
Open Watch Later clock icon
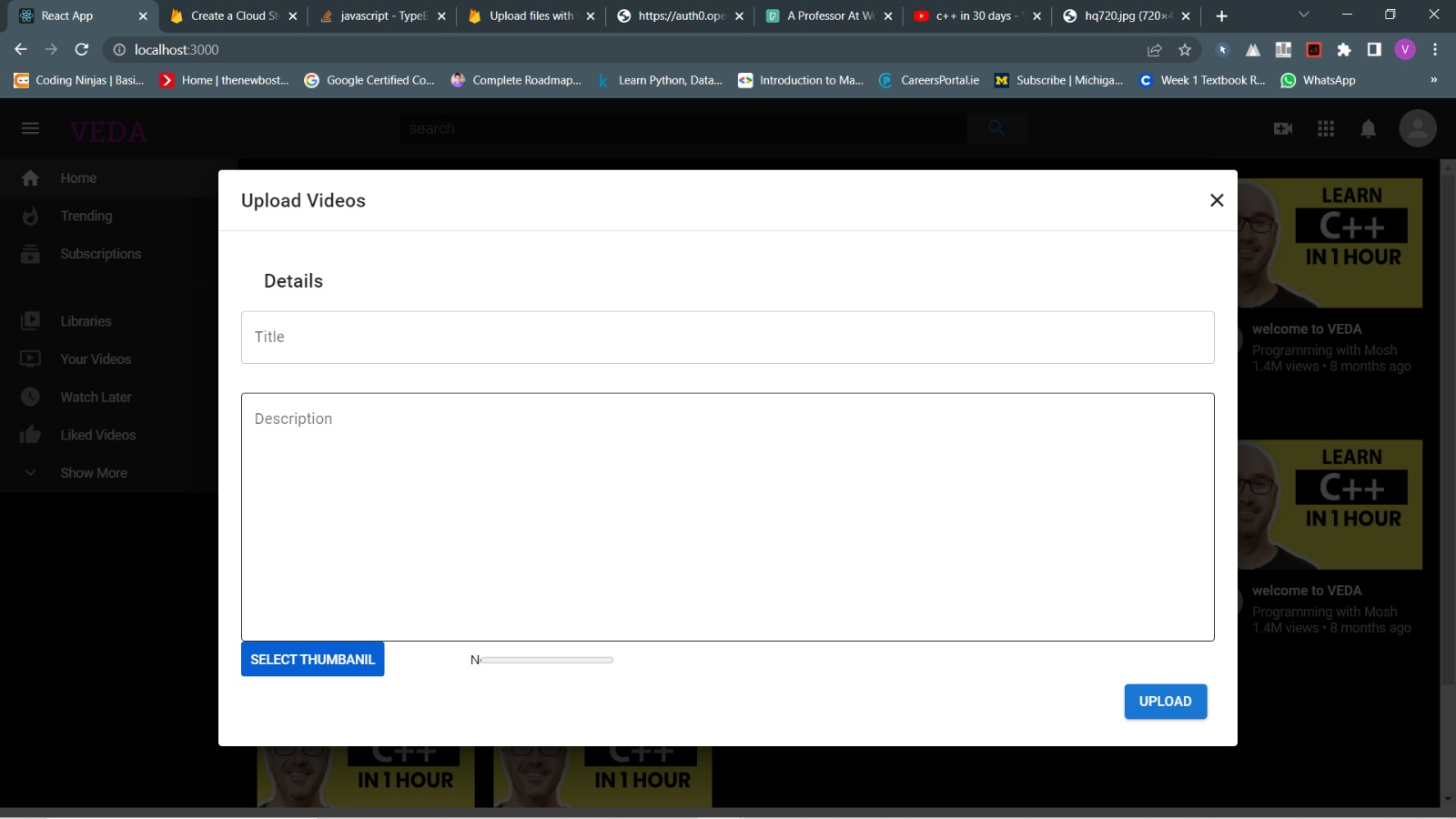click(x=96, y=397)
